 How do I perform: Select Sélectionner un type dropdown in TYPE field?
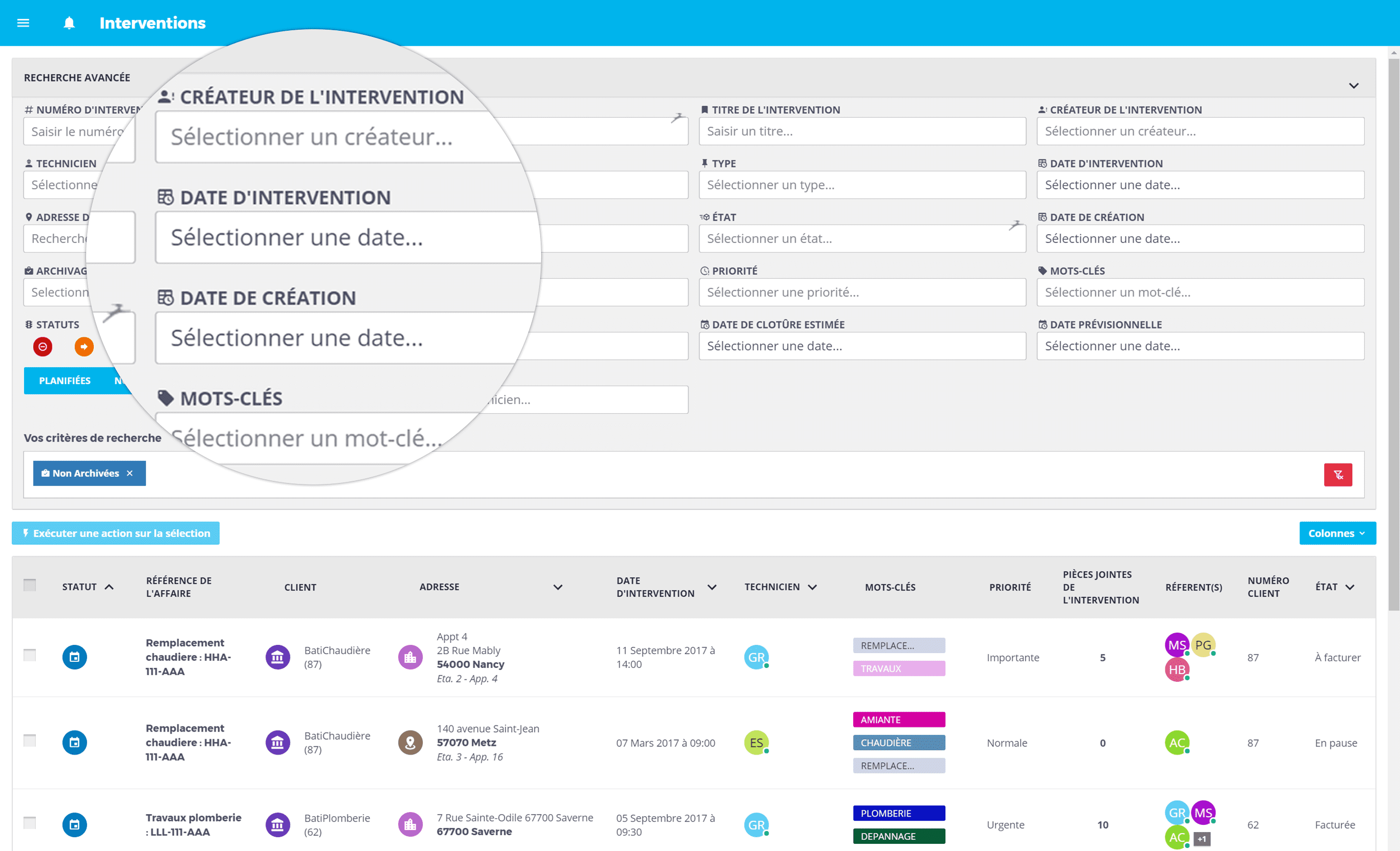861,184
